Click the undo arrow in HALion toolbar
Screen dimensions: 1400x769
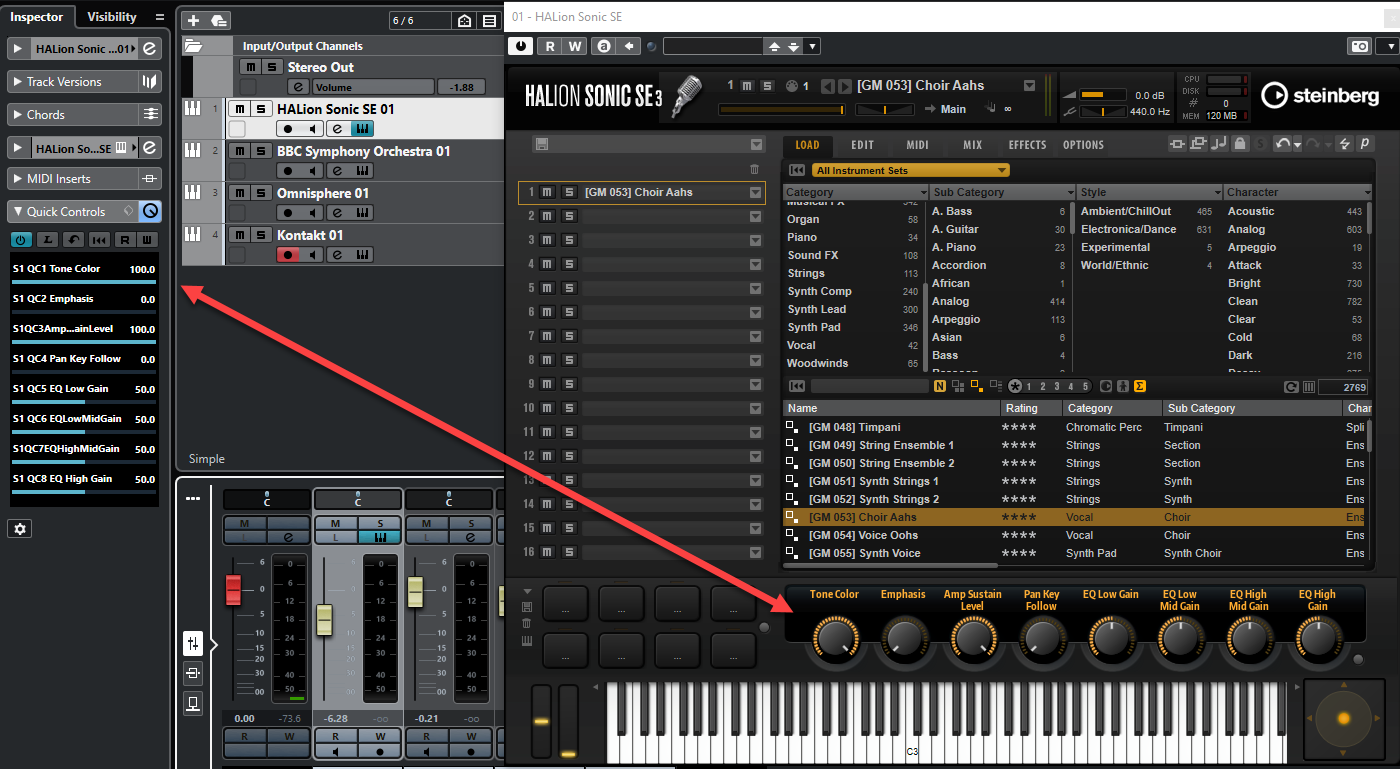tap(1282, 145)
